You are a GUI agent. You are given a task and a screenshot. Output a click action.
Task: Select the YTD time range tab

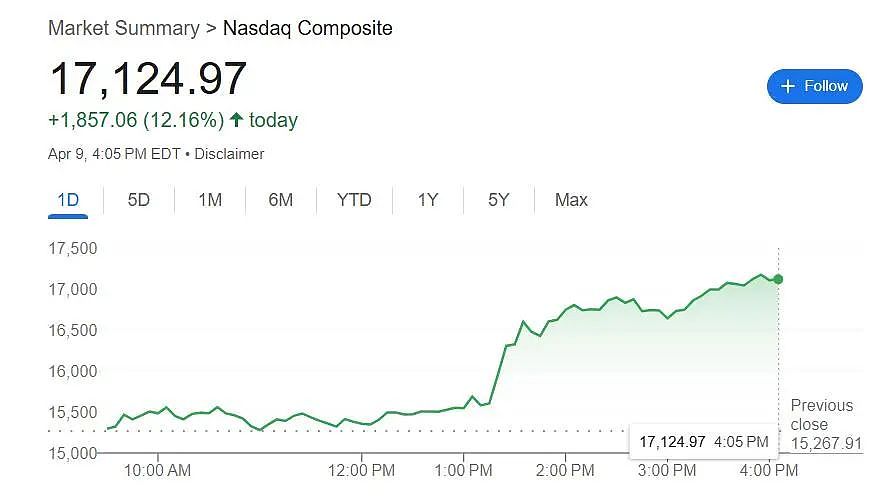coord(354,200)
